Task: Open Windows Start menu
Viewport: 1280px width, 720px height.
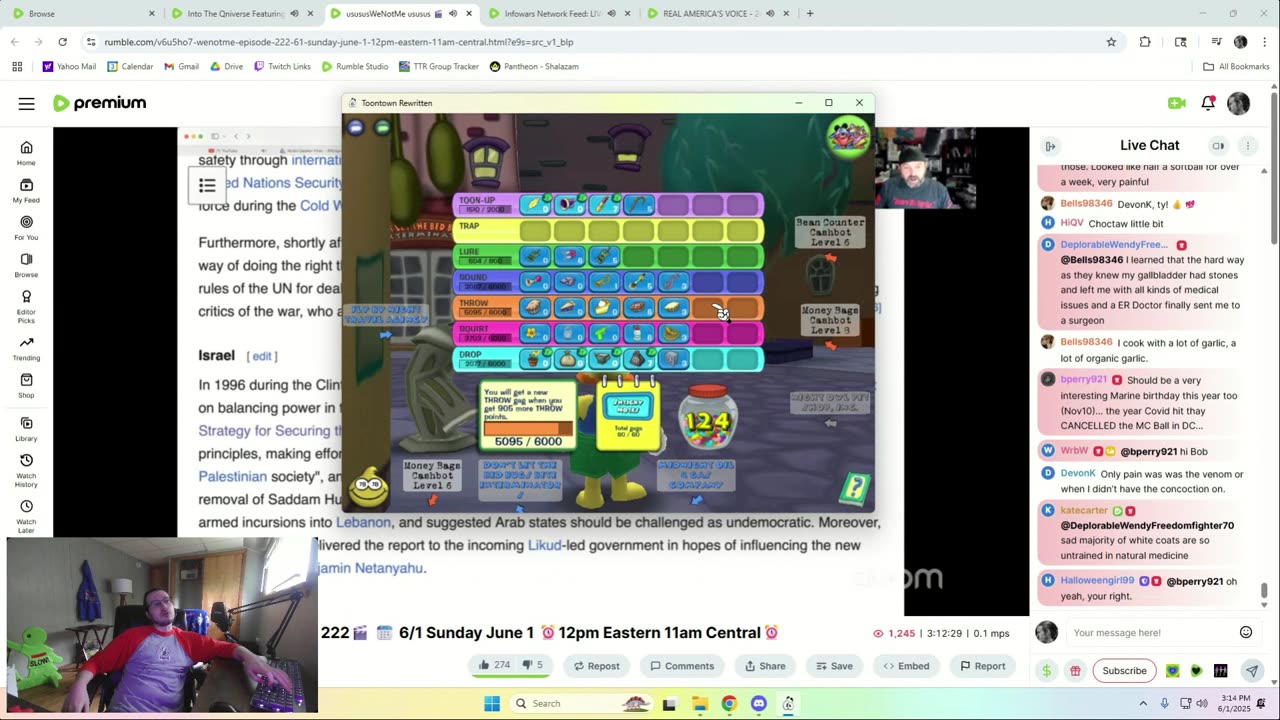Action: click(x=492, y=704)
